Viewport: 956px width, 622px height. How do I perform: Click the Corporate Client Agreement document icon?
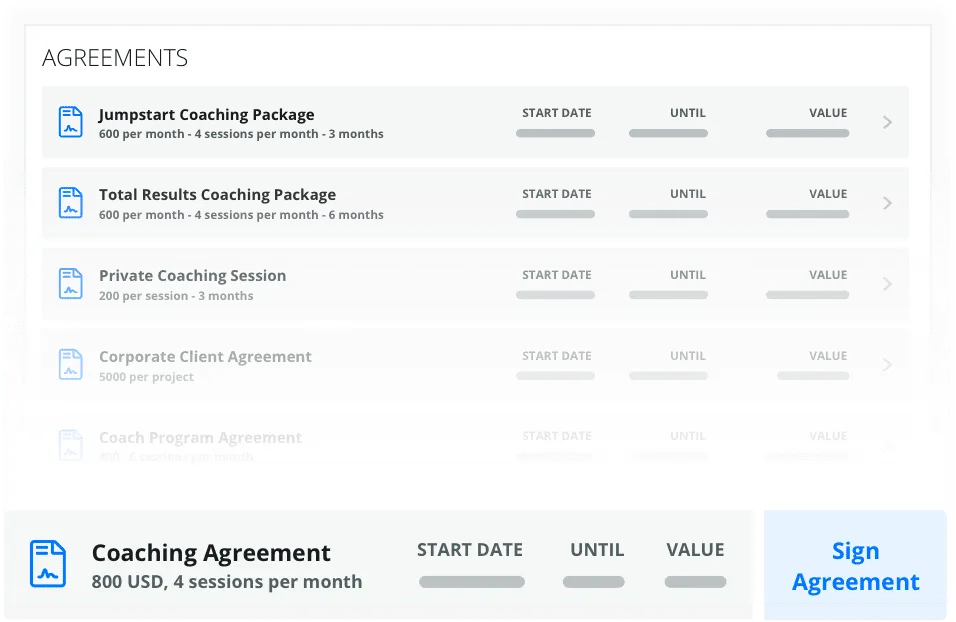70,364
